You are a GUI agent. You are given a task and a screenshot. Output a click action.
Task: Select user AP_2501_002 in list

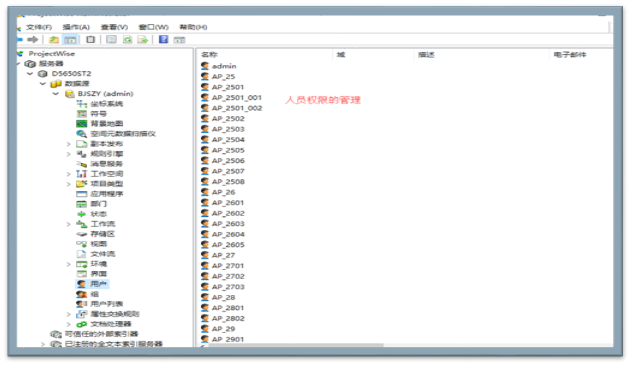237,108
